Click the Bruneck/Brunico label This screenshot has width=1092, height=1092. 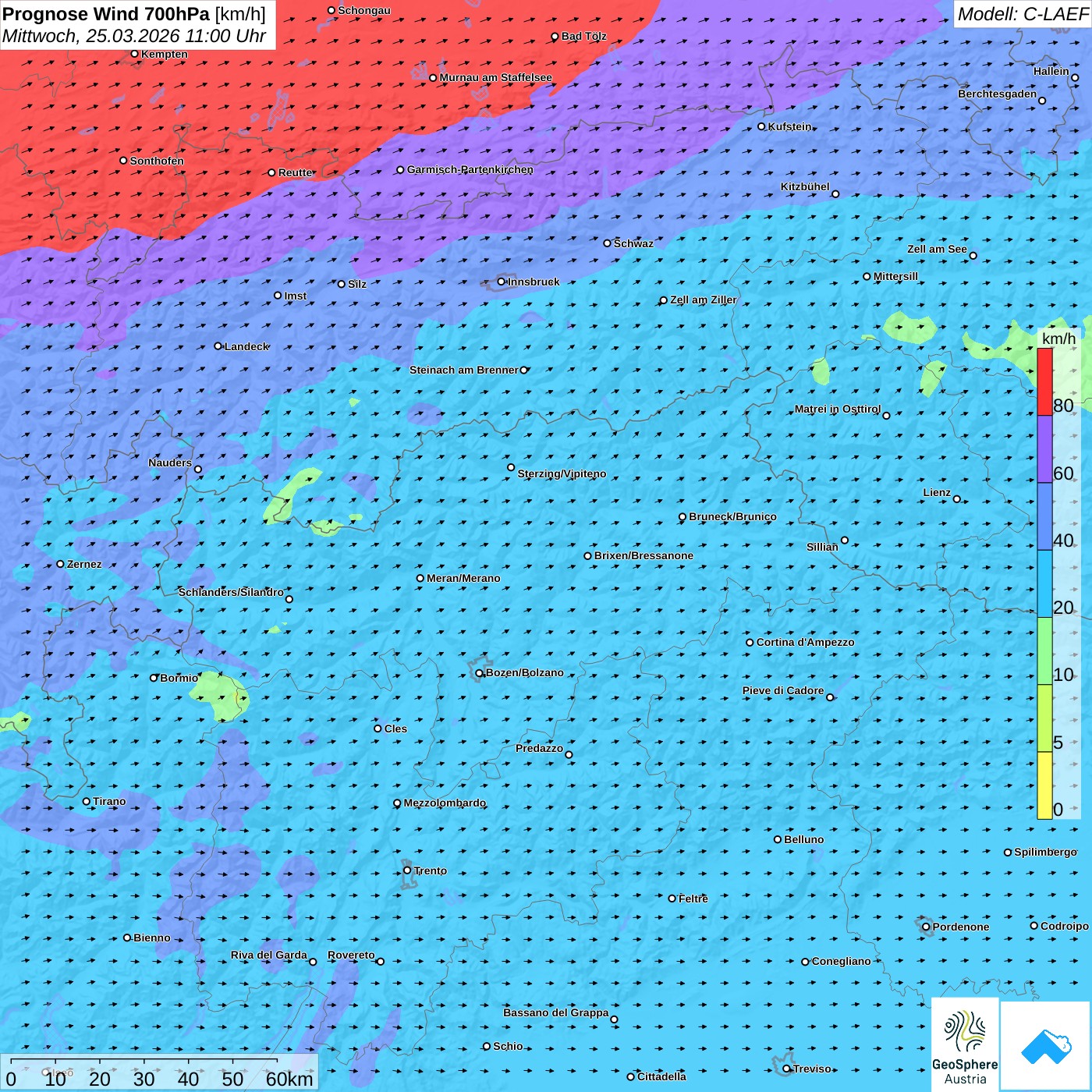[732, 516]
